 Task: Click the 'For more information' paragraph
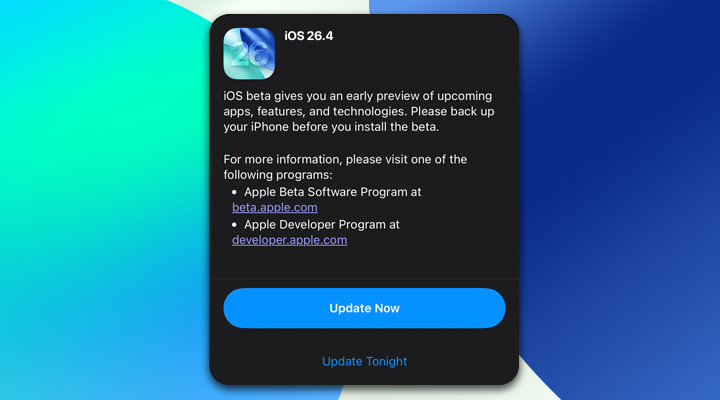coord(345,167)
